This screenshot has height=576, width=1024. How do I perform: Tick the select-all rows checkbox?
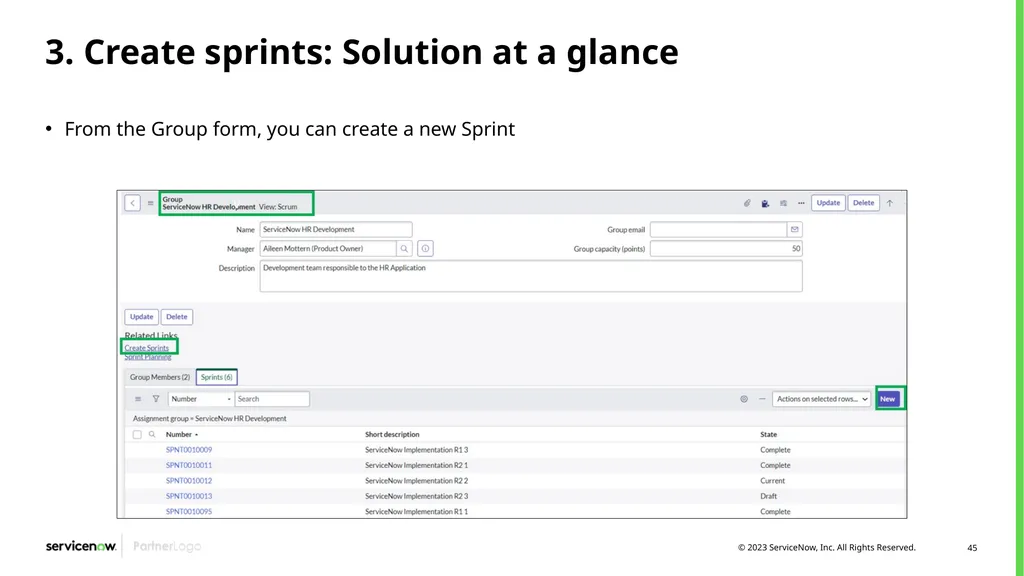[x=137, y=434]
